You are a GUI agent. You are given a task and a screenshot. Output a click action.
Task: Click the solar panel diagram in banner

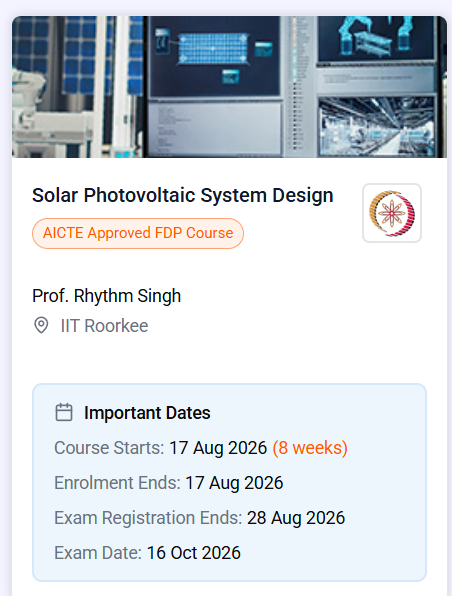(x=213, y=48)
